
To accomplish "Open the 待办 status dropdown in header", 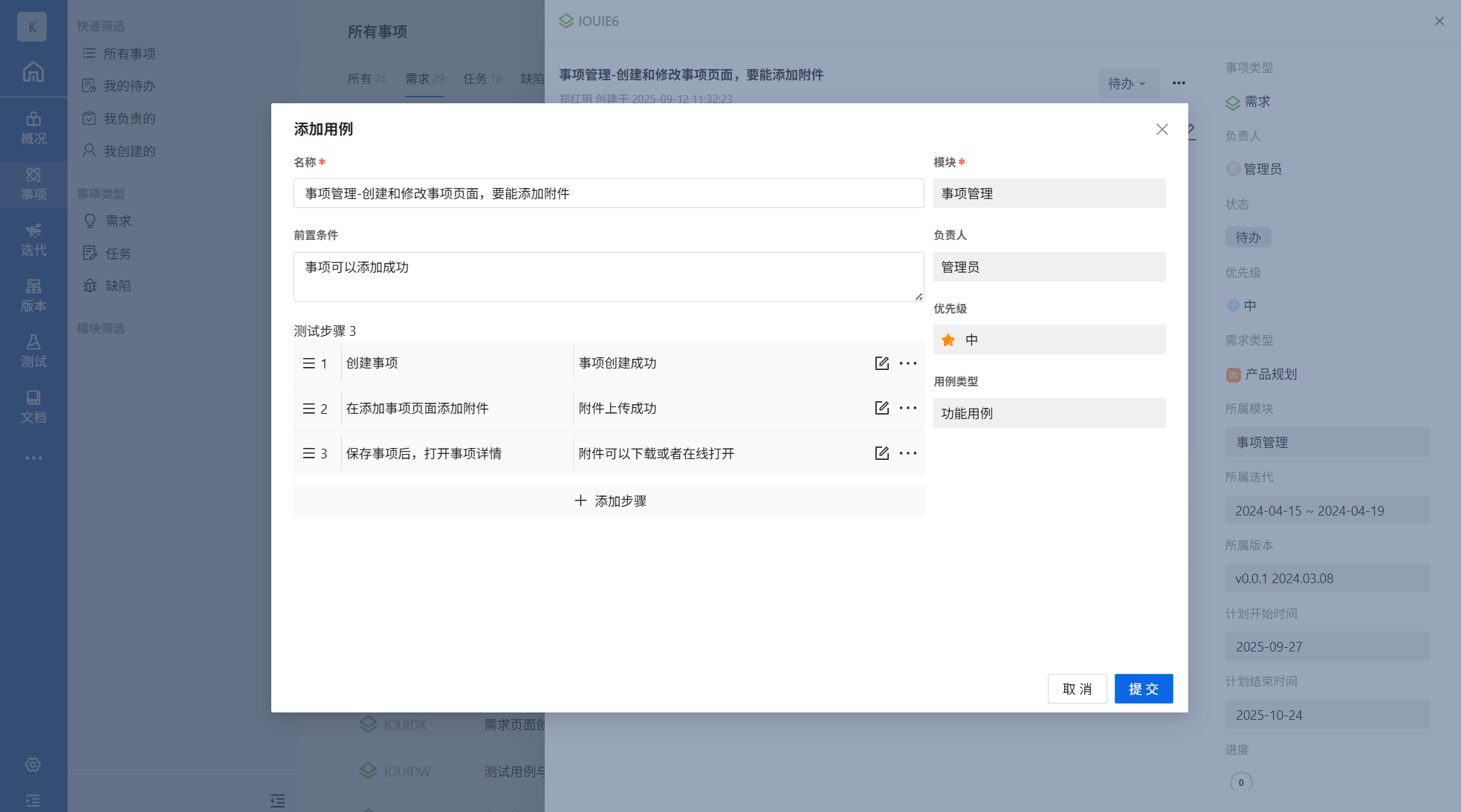I will [x=1127, y=83].
